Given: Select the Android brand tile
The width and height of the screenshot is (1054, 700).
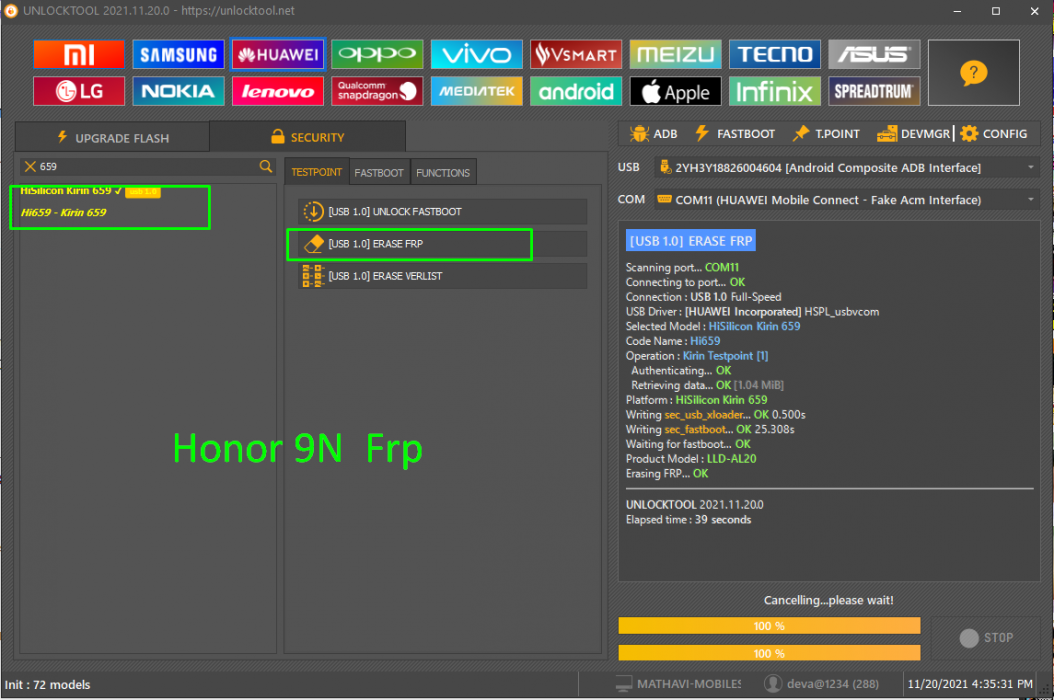Looking at the screenshot, I should [576, 91].
